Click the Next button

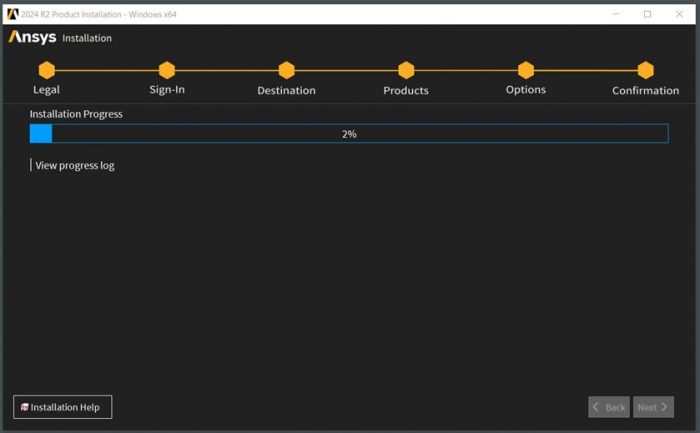(653, 407)
